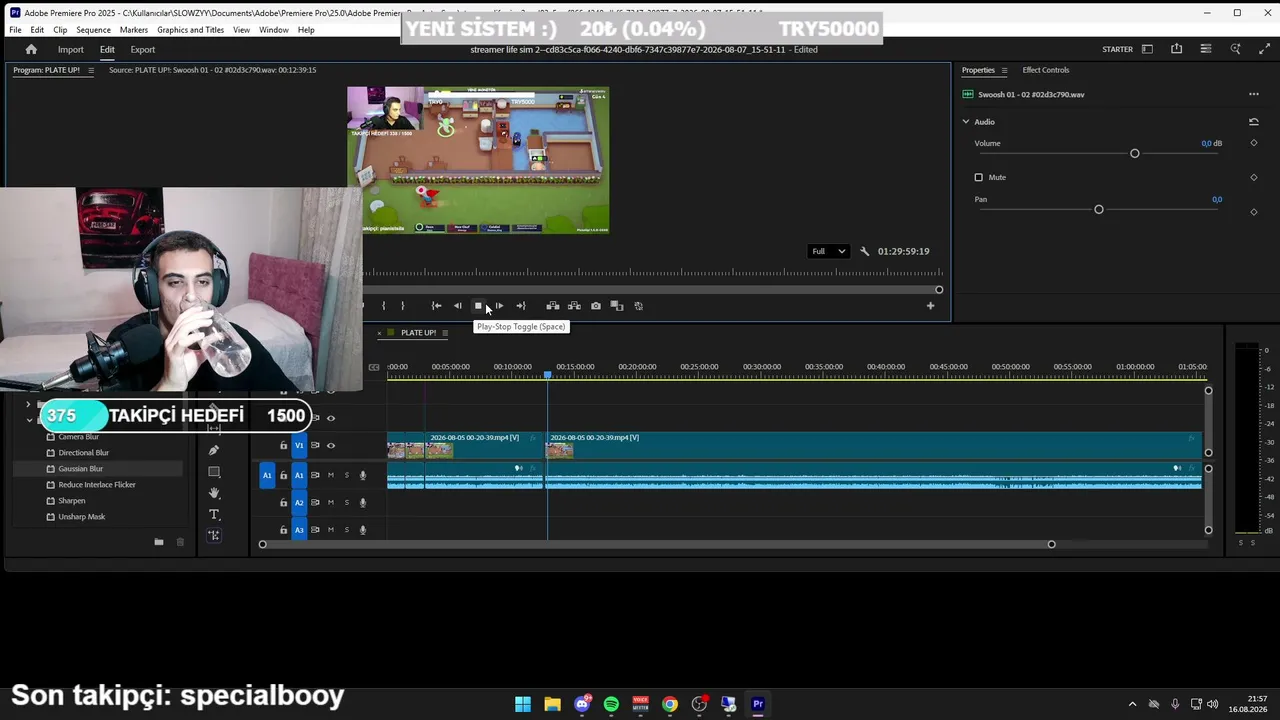Open the three-dot menu for Swoosh clip

[x=1253, y=94]
